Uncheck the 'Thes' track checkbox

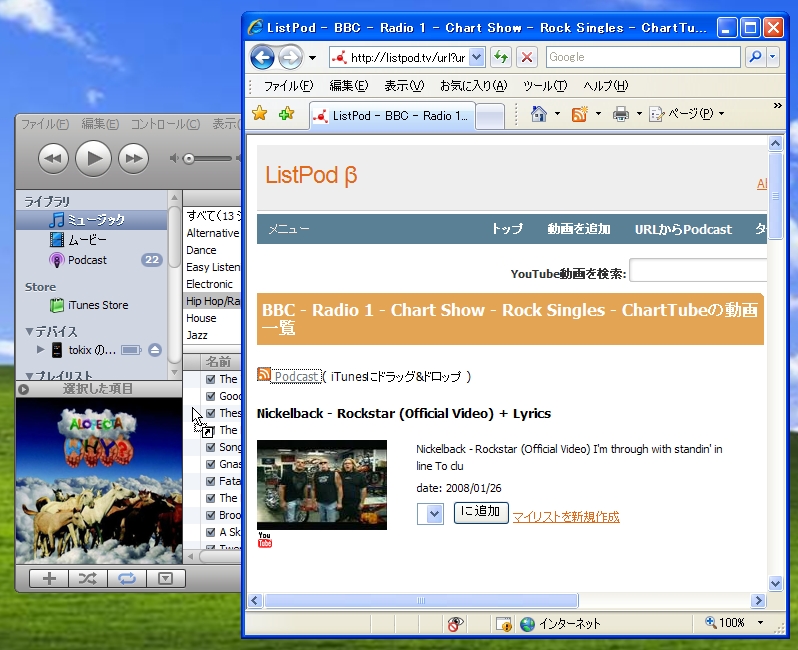coord(211,413)
